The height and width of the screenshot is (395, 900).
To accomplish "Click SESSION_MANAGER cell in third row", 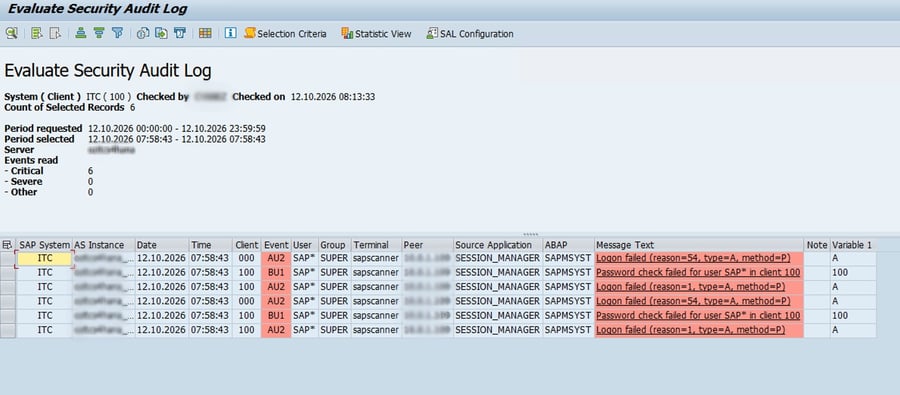I will point(498,288).
